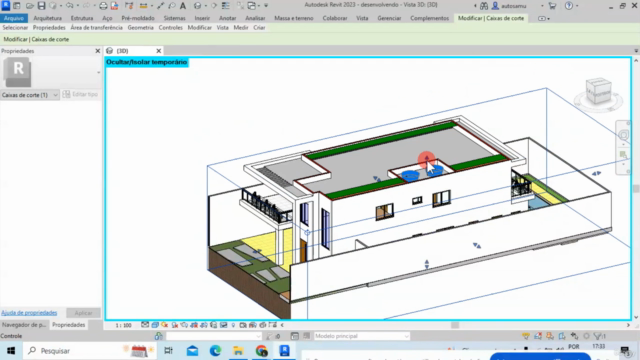640x360 pixels.
Task: Open the Sistemas ribbon tab
Action: point(174,18)
